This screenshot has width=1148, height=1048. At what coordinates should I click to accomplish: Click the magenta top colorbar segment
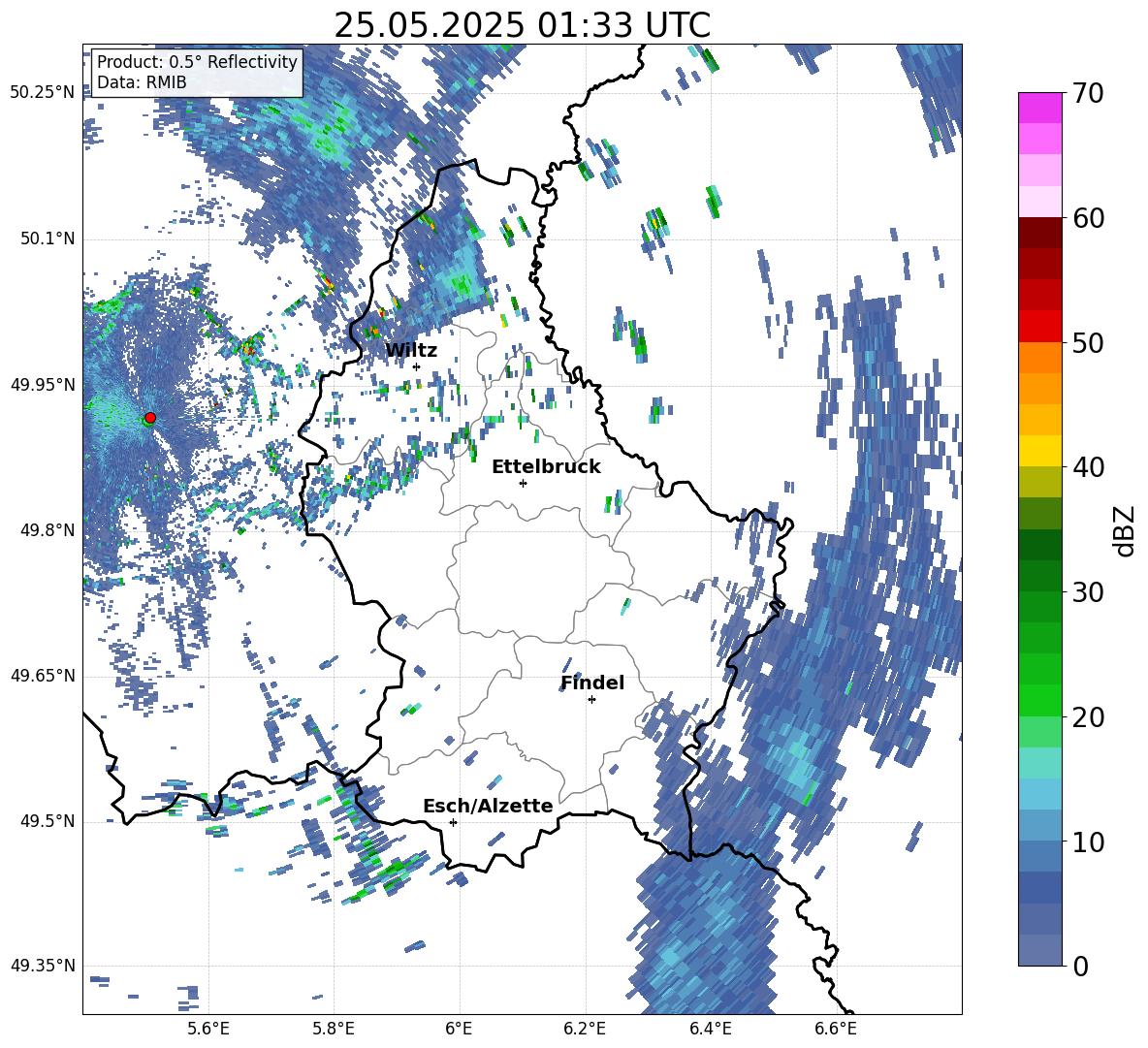tap(1039, 108)
